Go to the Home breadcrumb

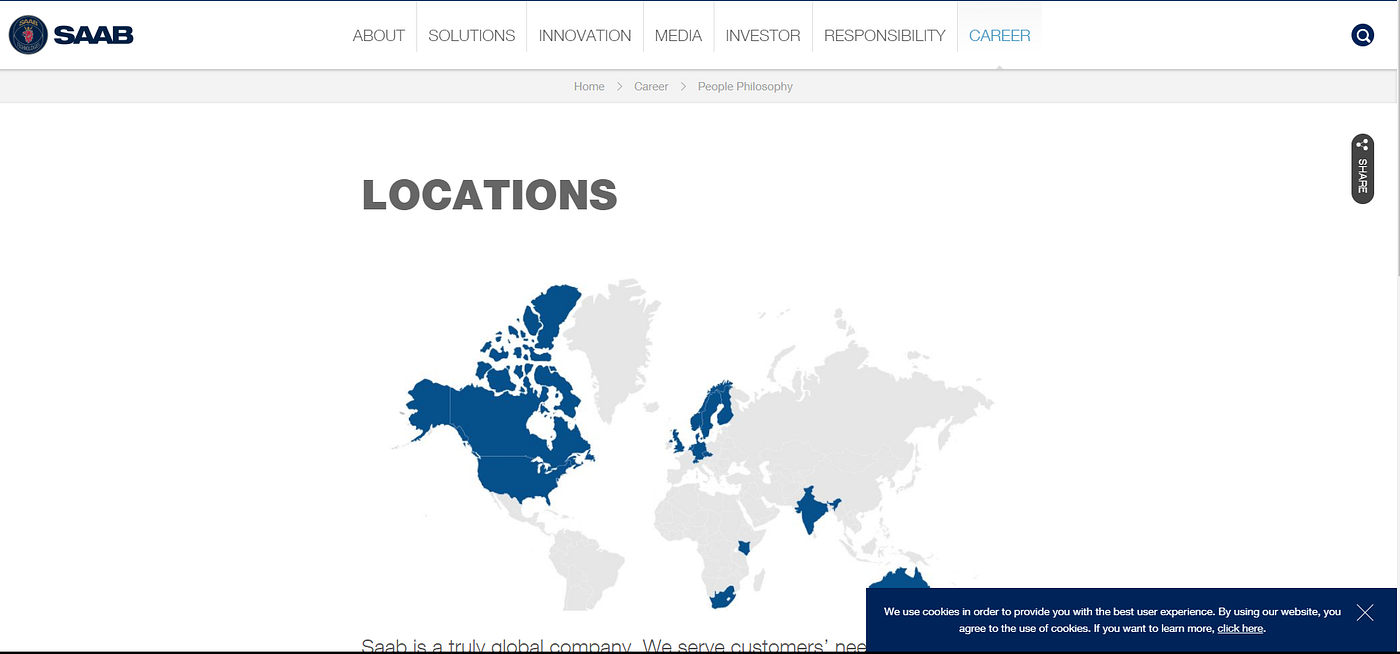[589, 87]
